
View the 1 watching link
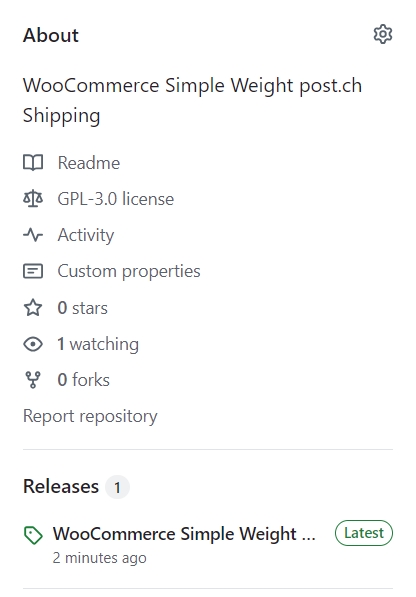pyautogui.click(x=98, y=344)
